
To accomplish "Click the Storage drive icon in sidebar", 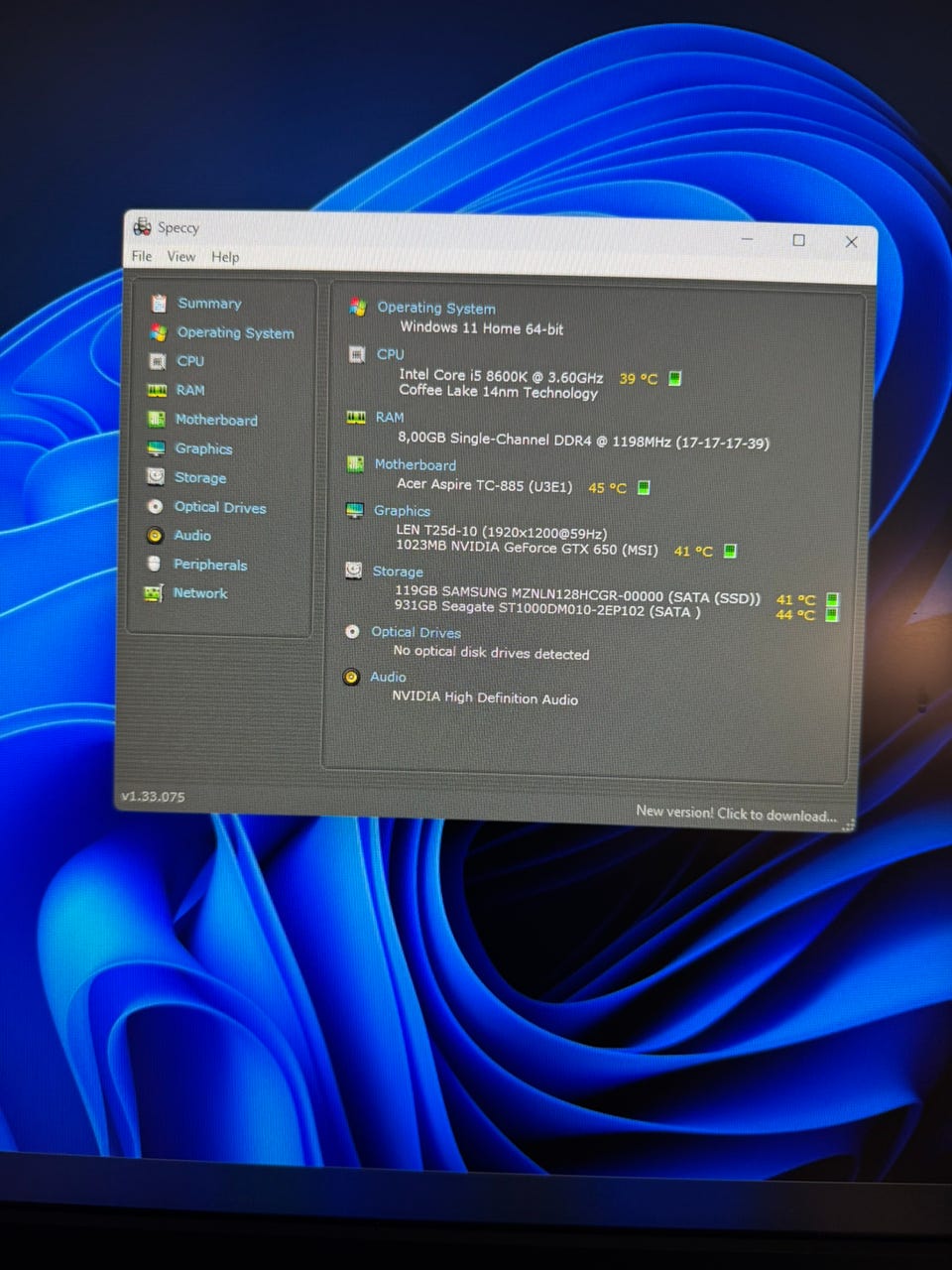I will 156,477.
